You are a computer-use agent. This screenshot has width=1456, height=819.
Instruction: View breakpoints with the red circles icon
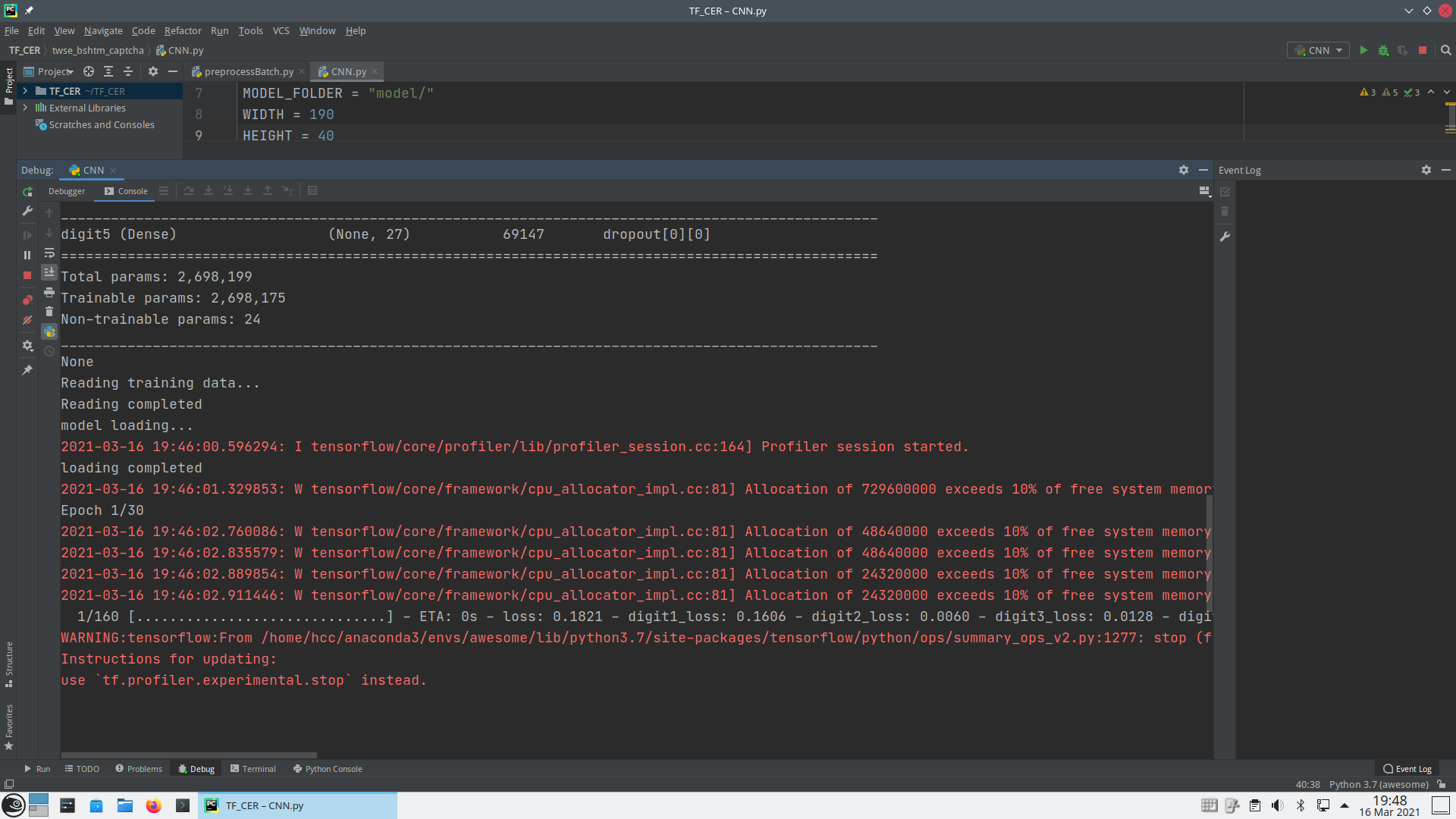coord(27,300)
